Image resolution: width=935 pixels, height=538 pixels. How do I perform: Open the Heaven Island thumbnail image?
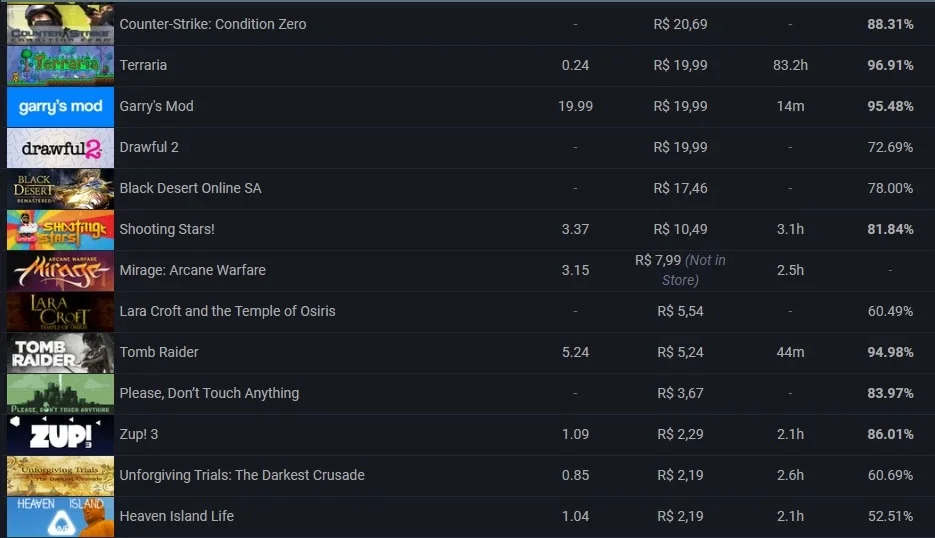click(x=60, y=517)
